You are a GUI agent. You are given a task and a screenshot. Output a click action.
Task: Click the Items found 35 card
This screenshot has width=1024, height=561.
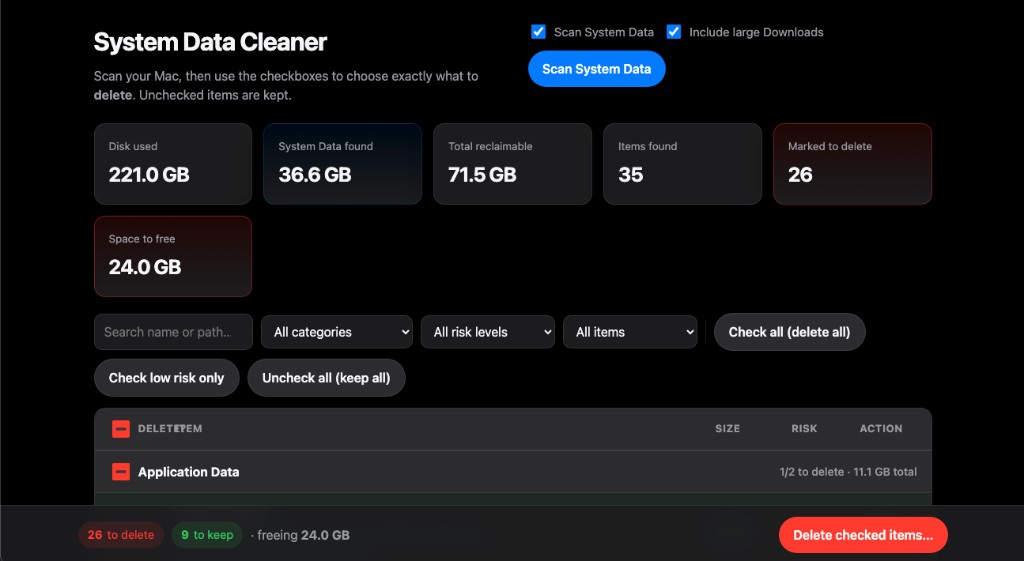pyautogui.click(x=682, y=164)
